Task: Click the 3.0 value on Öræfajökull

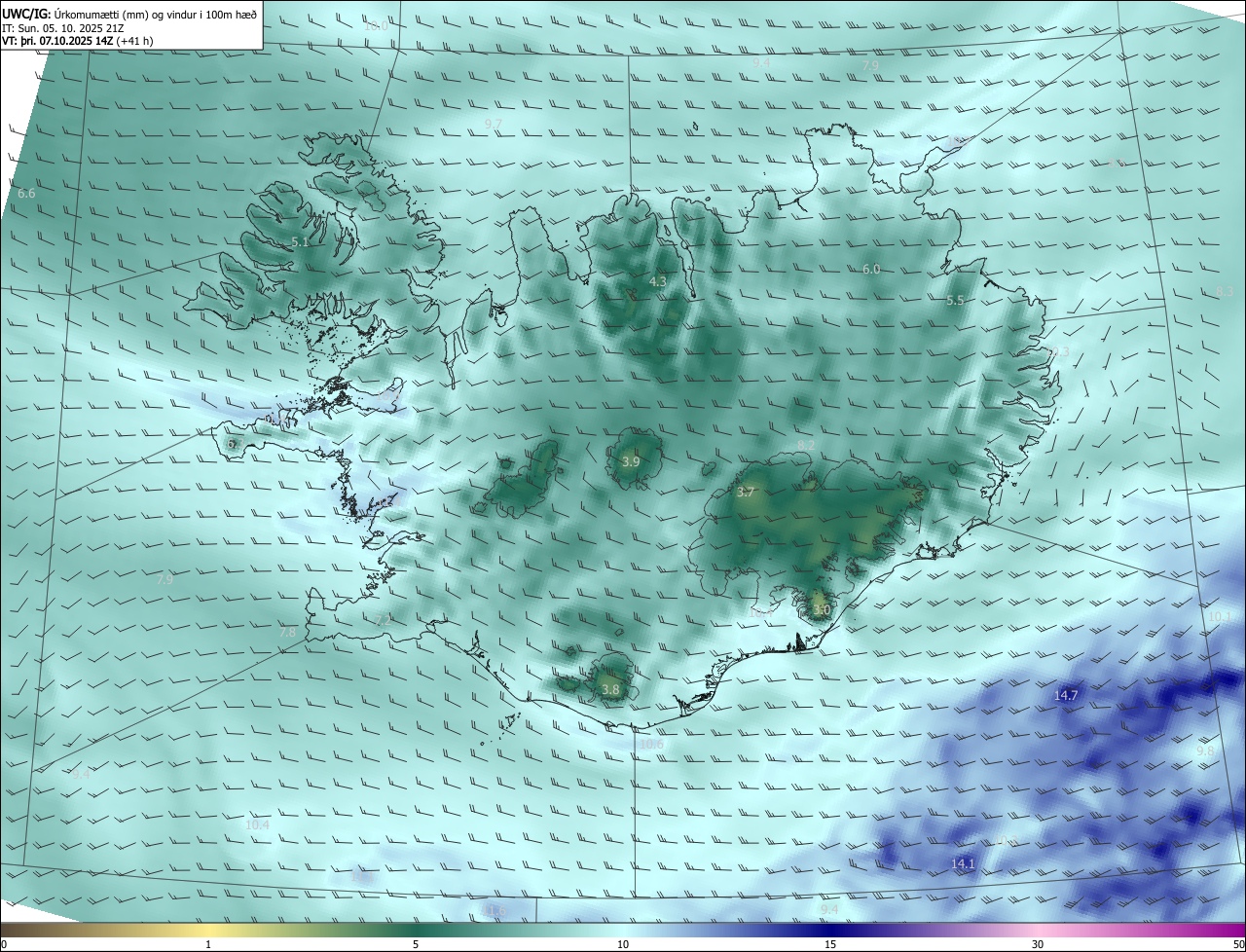Action: [x=821, y=610]
